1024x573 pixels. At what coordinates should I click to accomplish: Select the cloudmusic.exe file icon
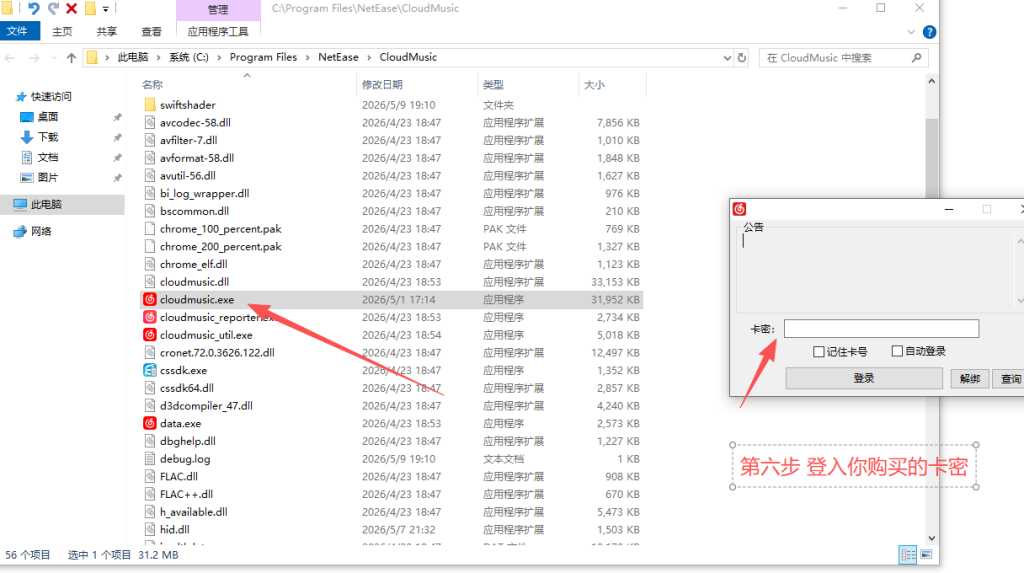click(x=150, y=299)
